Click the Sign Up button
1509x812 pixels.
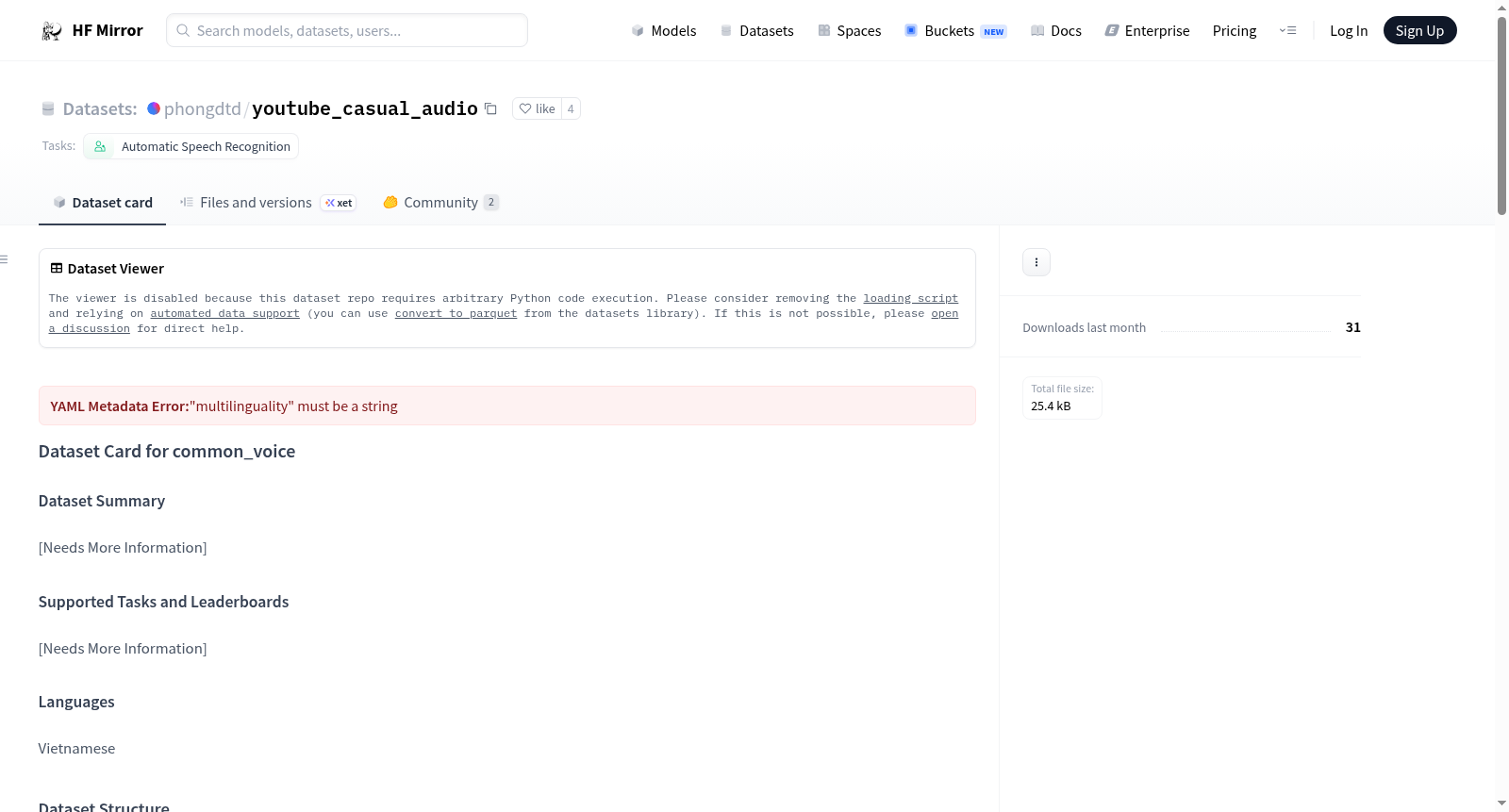point(1419,30)
